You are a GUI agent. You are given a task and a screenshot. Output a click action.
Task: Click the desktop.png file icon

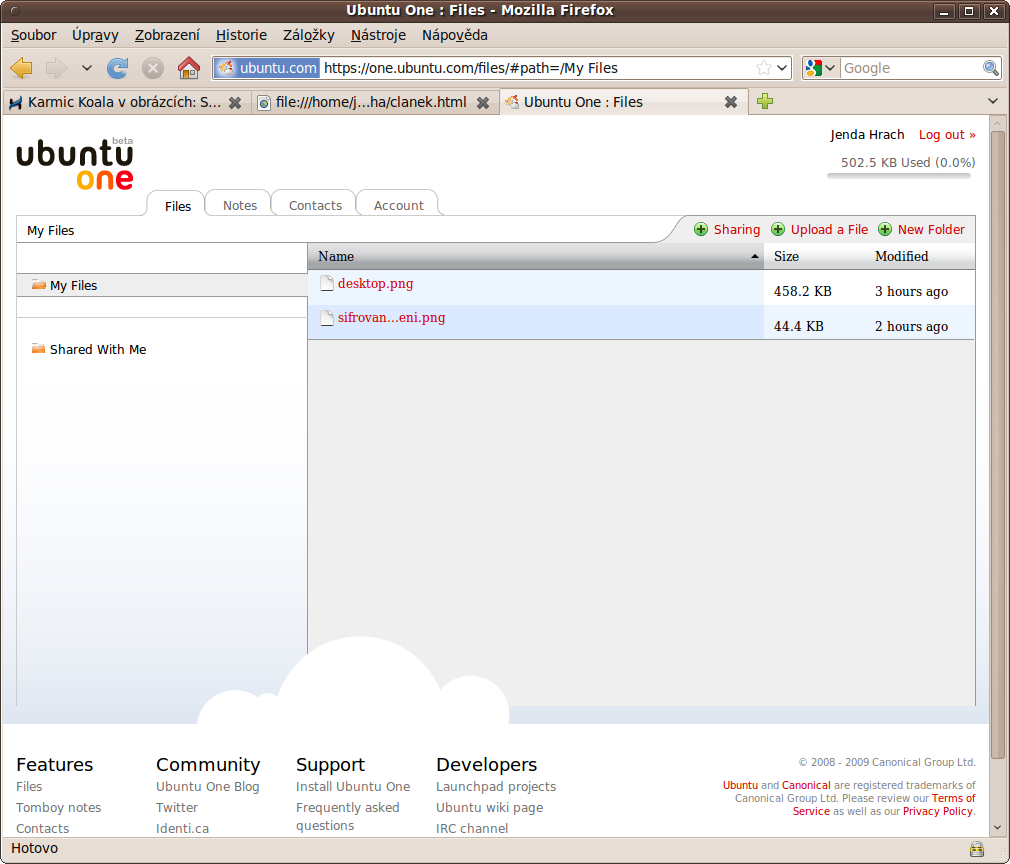tap(327, 283)
